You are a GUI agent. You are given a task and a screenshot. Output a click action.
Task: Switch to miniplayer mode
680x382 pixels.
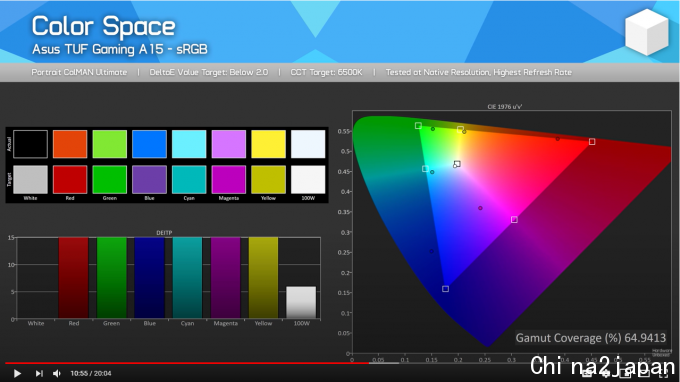click(625, 373)
